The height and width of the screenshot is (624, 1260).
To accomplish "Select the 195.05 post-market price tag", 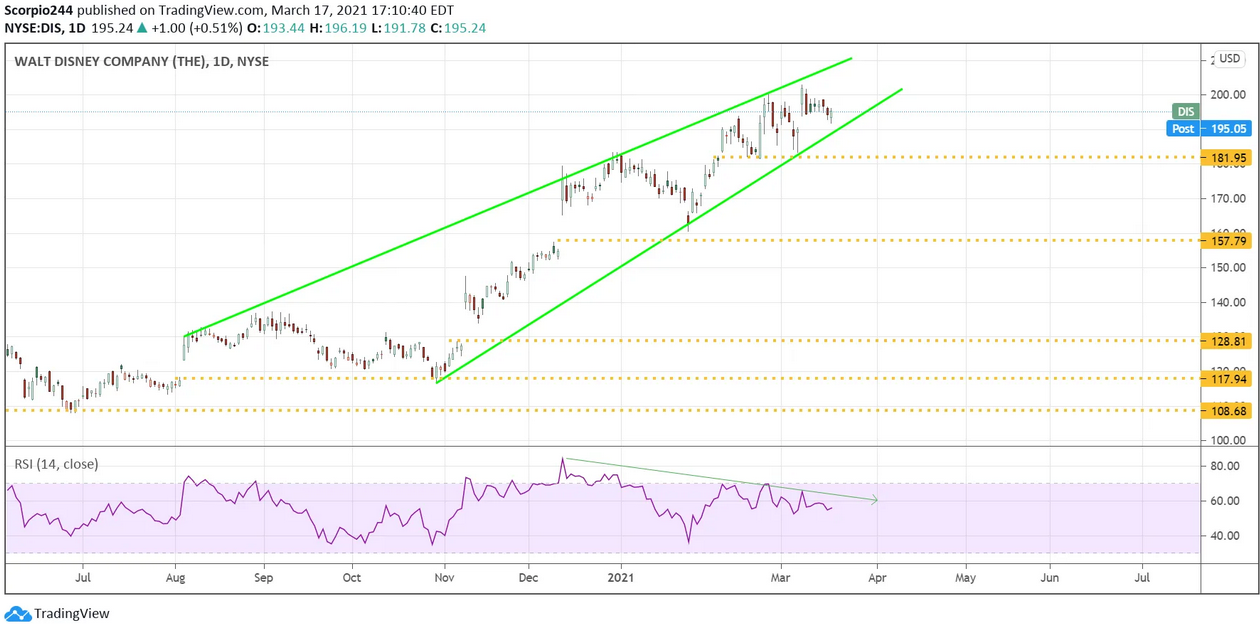I will (1226, 128).
